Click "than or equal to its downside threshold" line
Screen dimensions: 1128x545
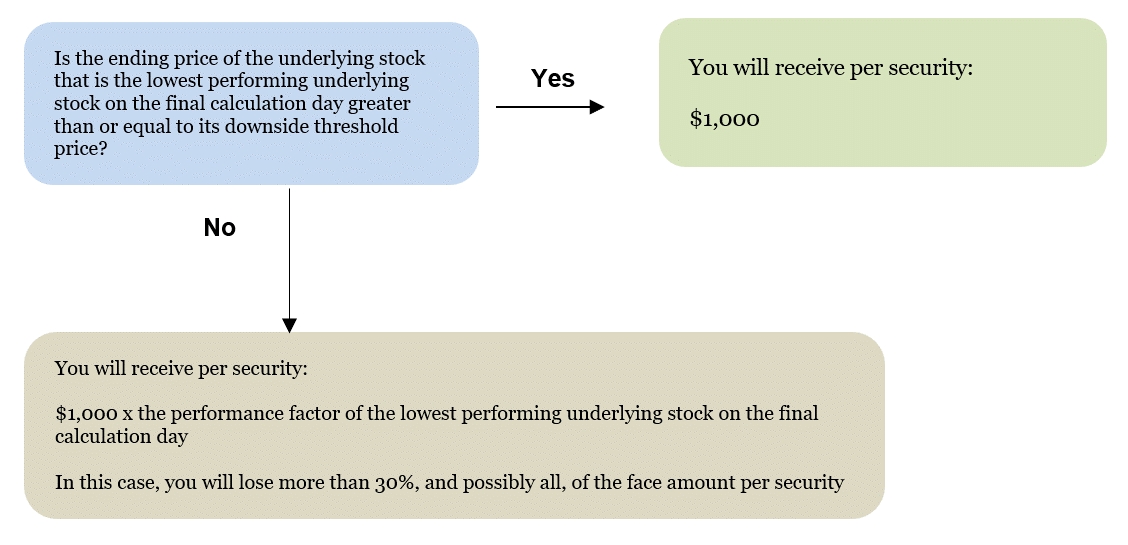[x=226, y=126]
